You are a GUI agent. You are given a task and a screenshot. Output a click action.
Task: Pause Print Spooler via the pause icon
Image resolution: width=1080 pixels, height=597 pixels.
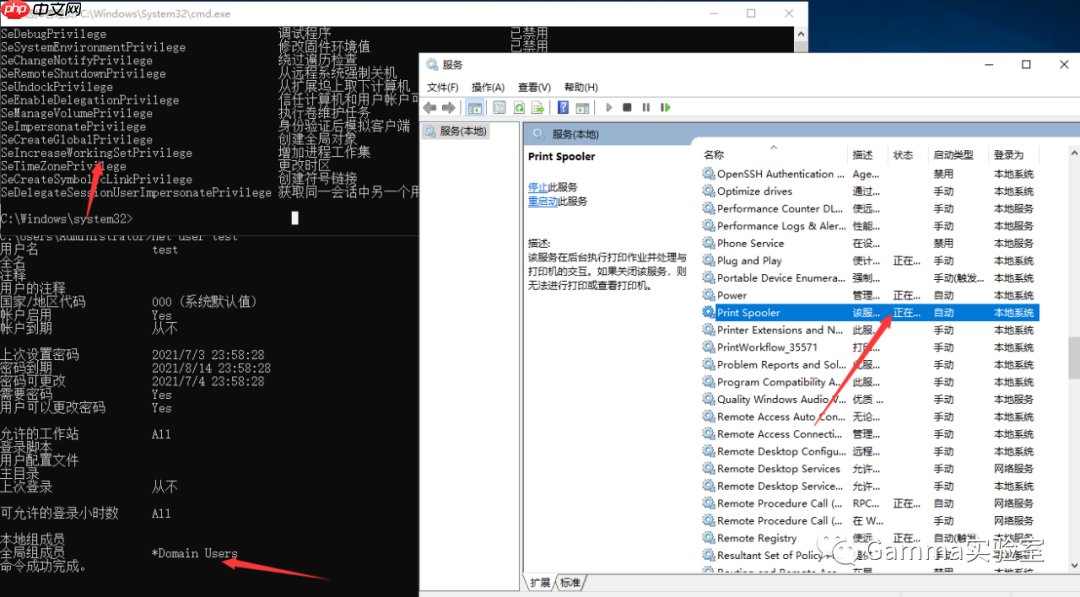pos(645,107)
